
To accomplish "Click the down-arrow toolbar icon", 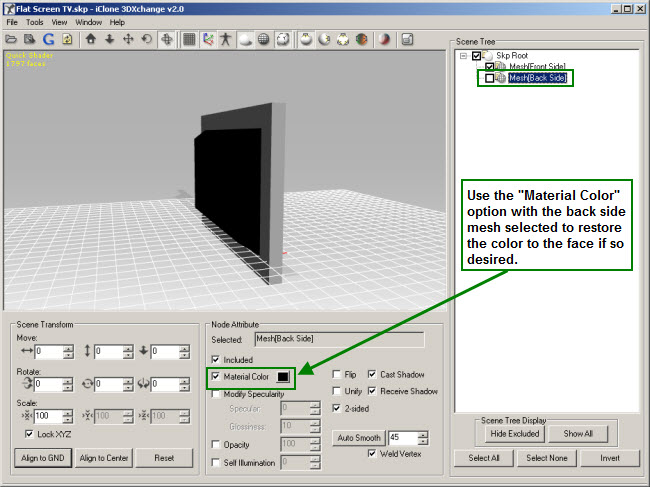I will point(109,39).
